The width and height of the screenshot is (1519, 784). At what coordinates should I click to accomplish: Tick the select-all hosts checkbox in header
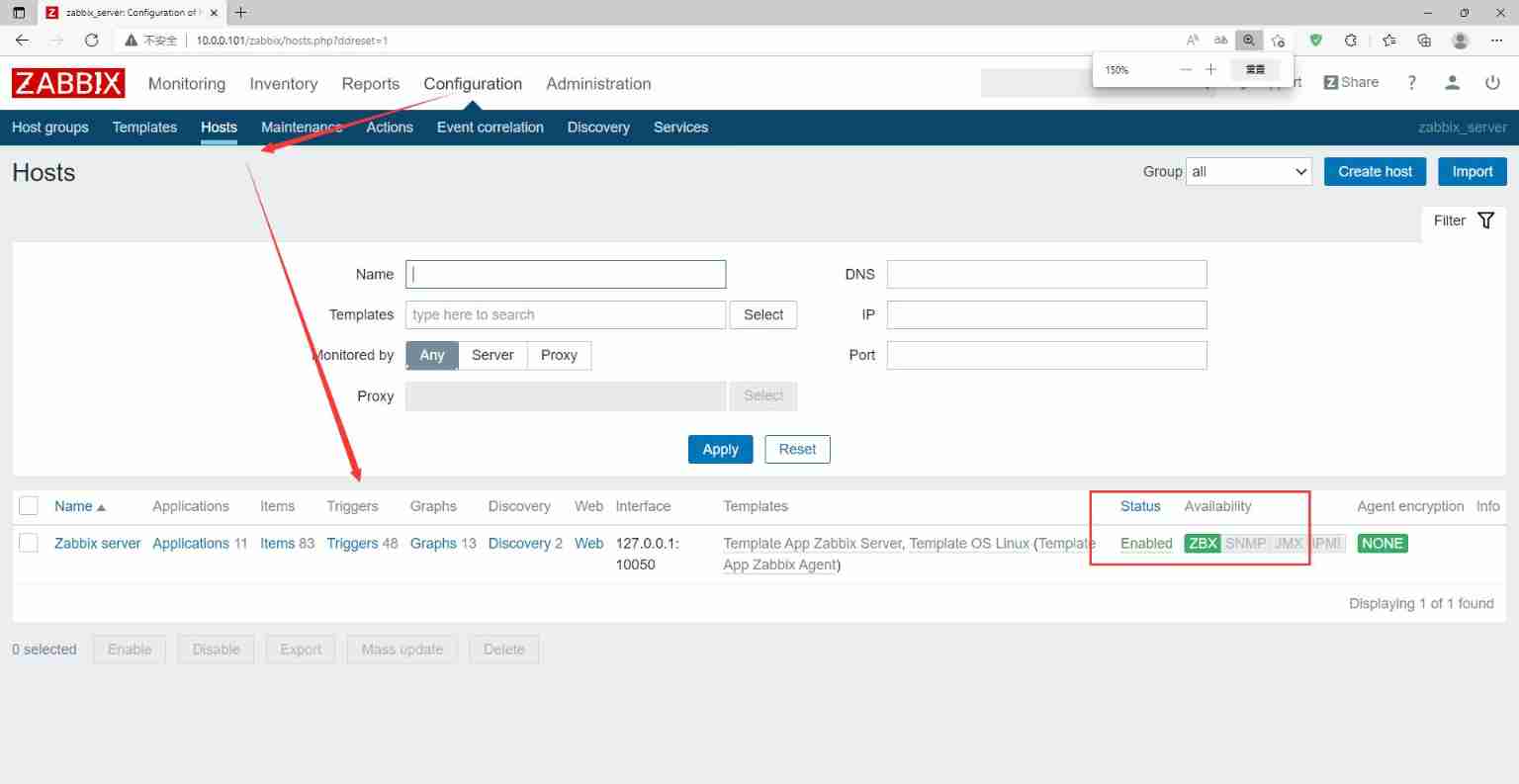(29, 506)
